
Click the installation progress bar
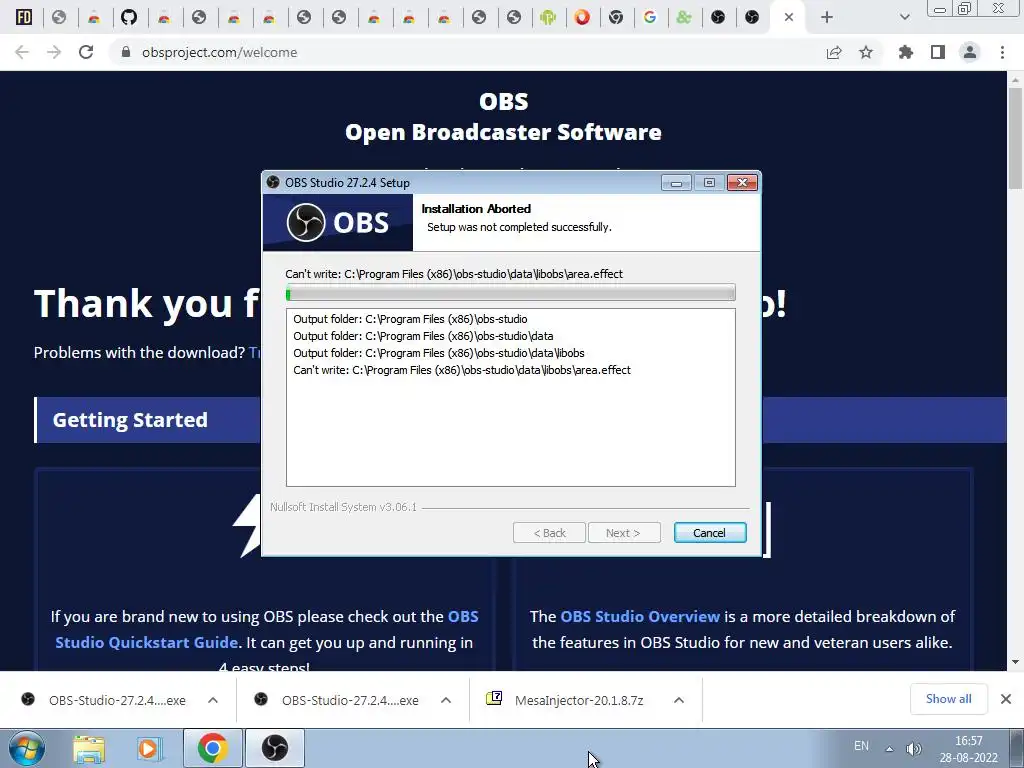pyautogui.click(x=511, y=293)
